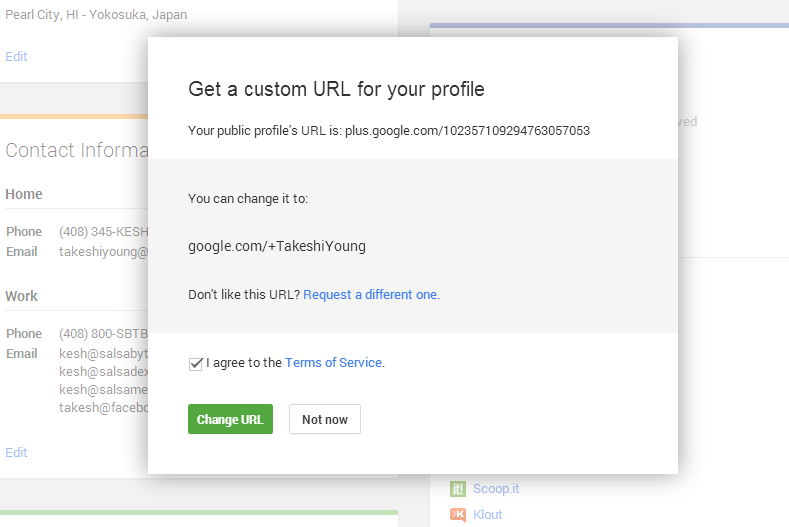Open the Terms of Service link
This screenshot has width=789, height=527.
[333, 362]
